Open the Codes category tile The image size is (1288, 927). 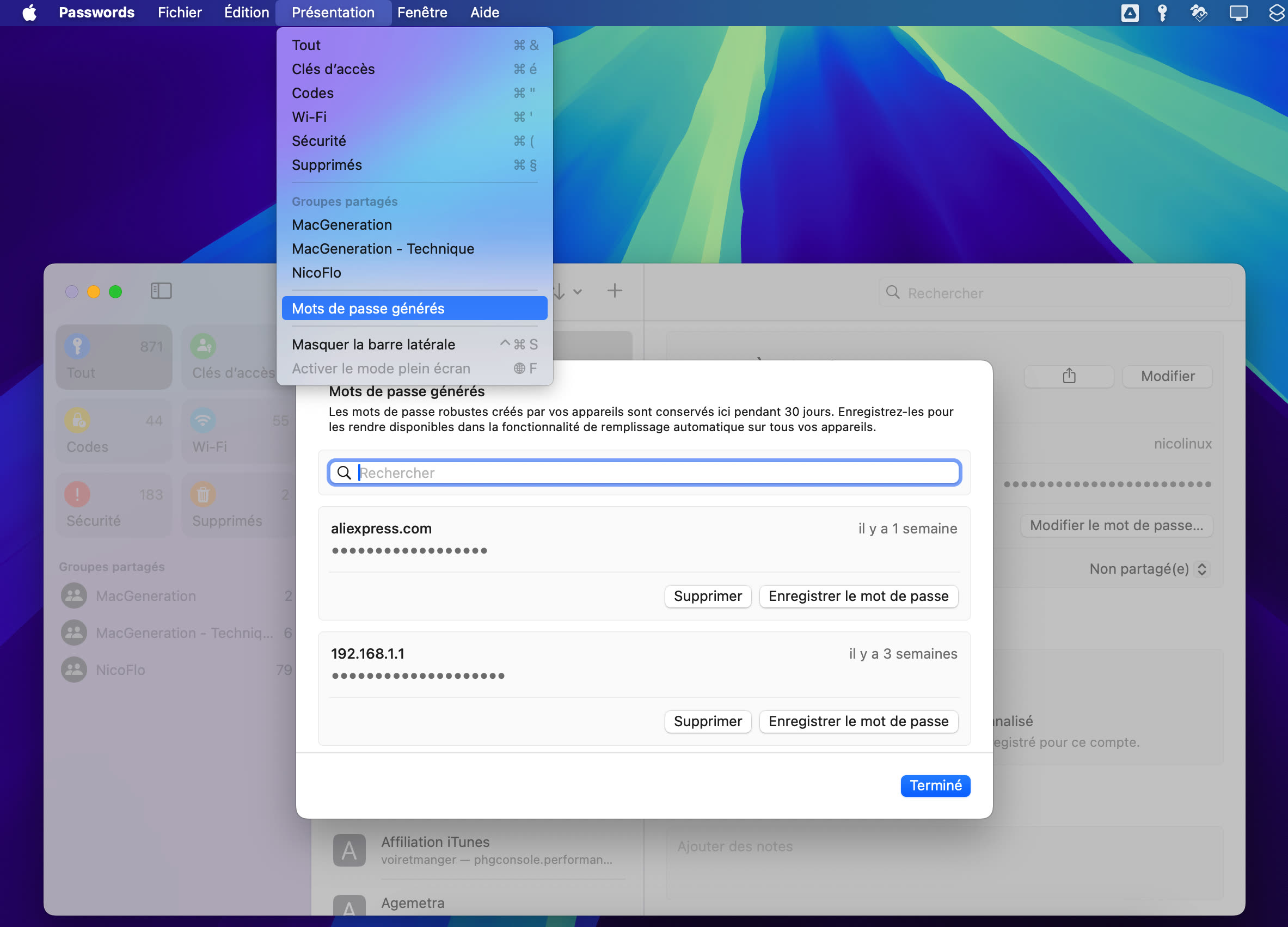114,431
